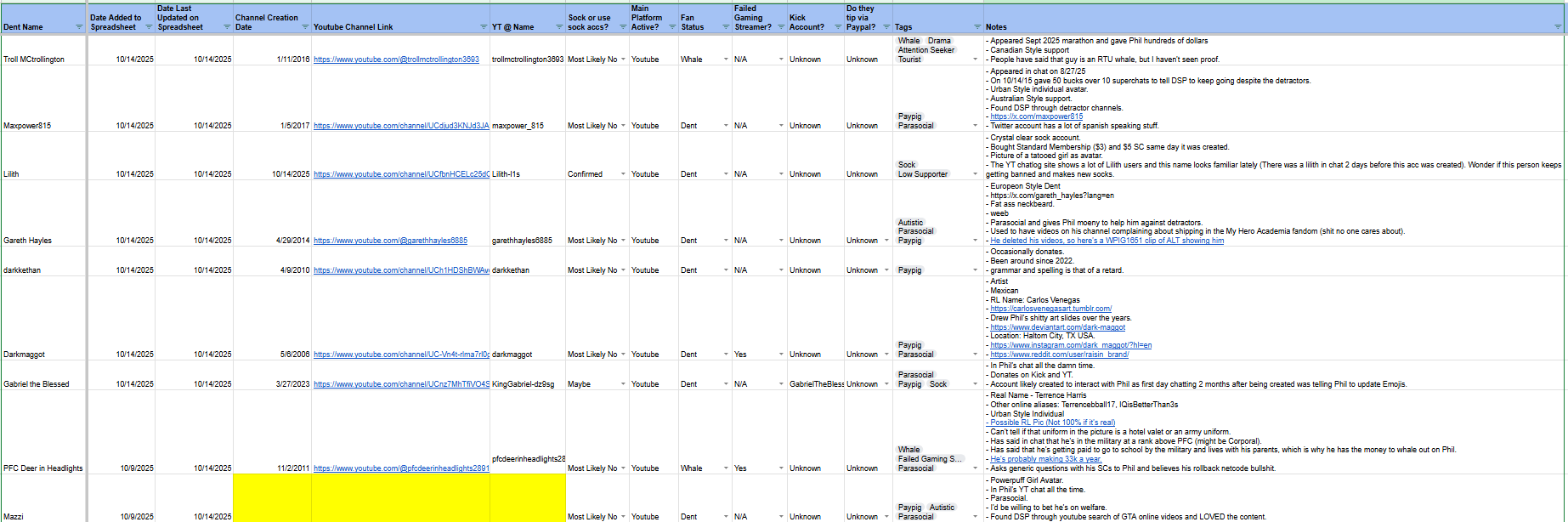Expand sock dropdown showing Maybe for Gabriel
This screenshot has height=522, width=1568.
(623, 384)
